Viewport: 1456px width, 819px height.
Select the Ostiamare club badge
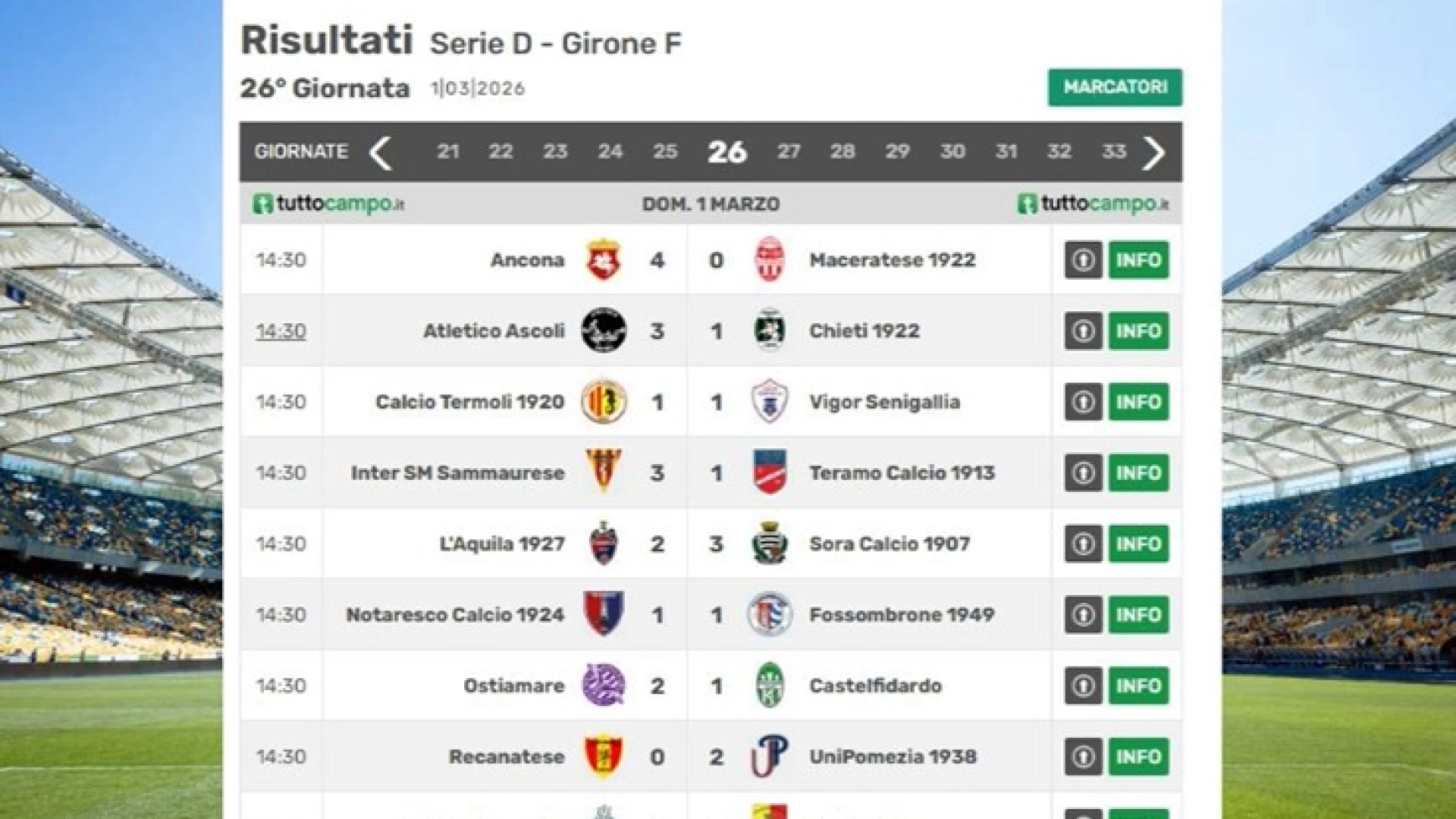(603, 685)
